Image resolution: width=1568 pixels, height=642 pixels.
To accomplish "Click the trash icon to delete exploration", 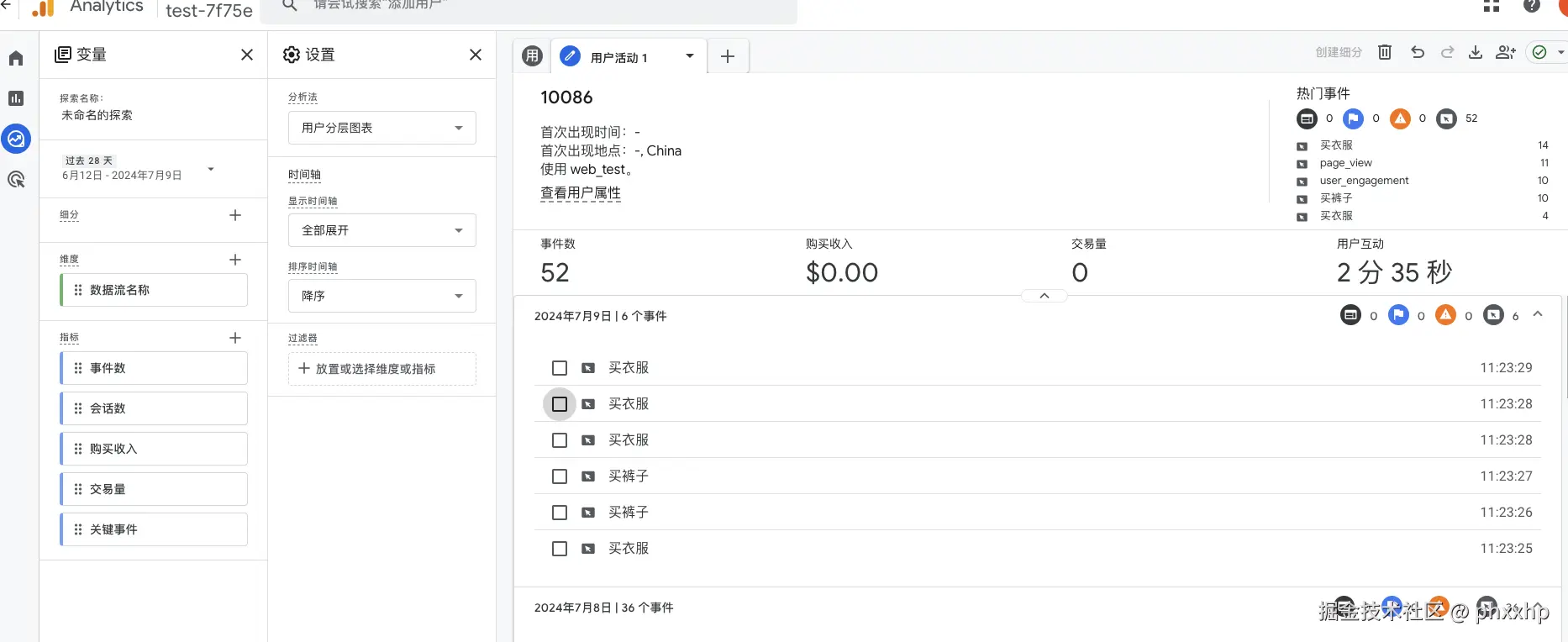I will coord(1385,52).
